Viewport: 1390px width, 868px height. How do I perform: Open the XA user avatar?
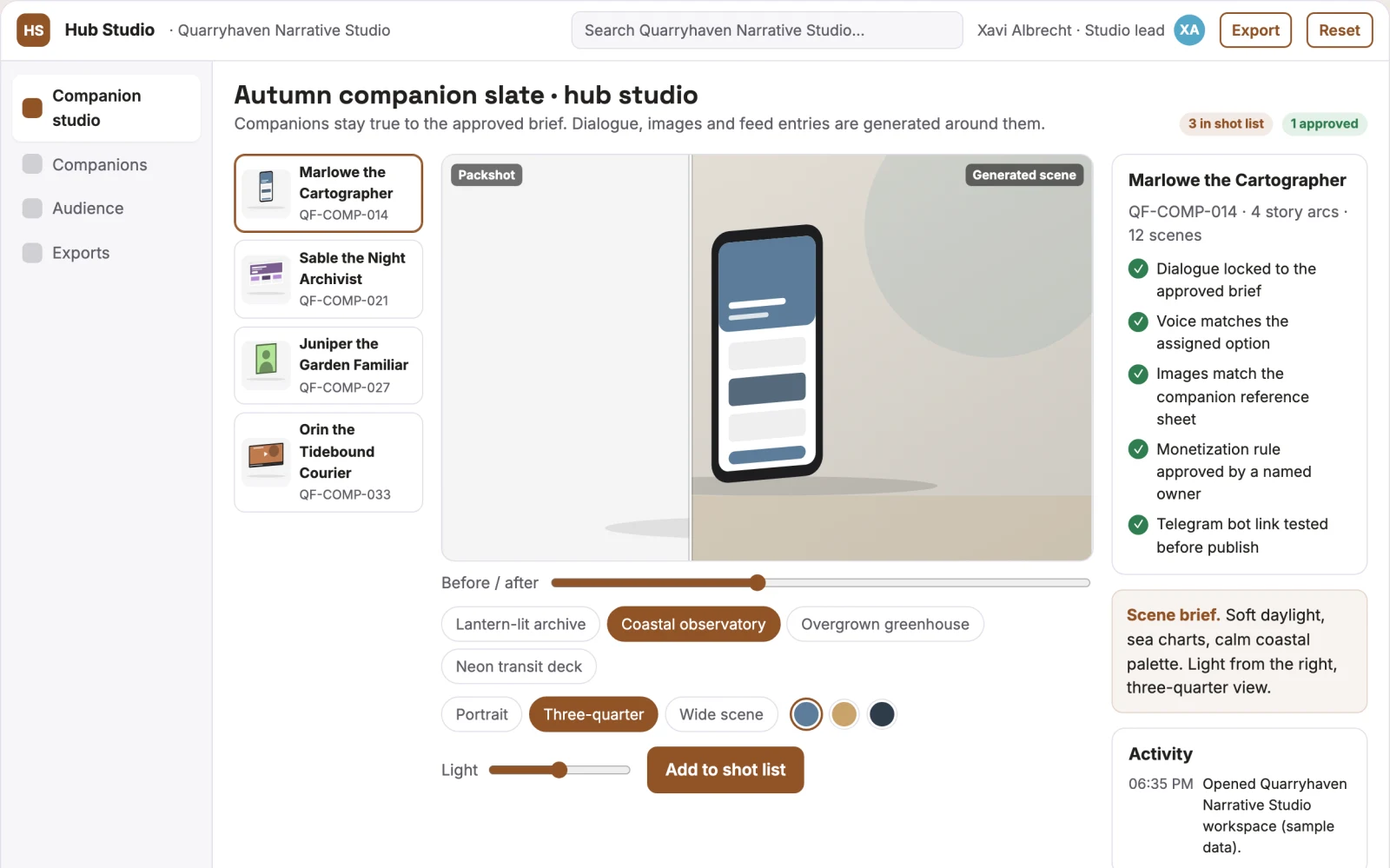pyautogui.click(x=1189, y=30)
